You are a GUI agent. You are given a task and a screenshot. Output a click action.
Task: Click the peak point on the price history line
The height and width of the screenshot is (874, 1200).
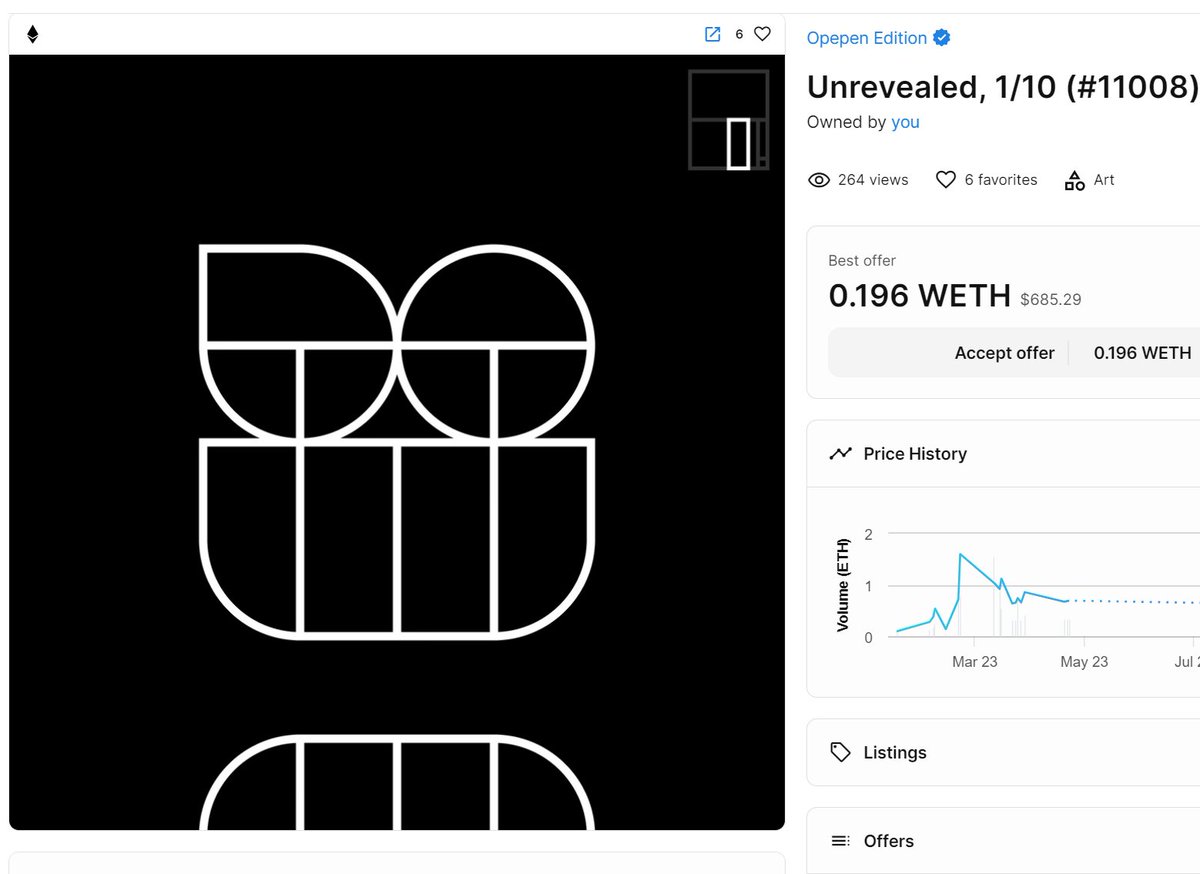(960, 554)
